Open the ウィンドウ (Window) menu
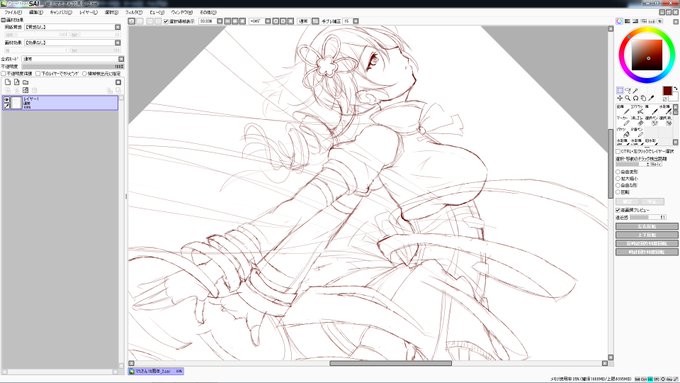Image resolution: width=680 pixels, height=383 pixels. [x=182, y=13]
